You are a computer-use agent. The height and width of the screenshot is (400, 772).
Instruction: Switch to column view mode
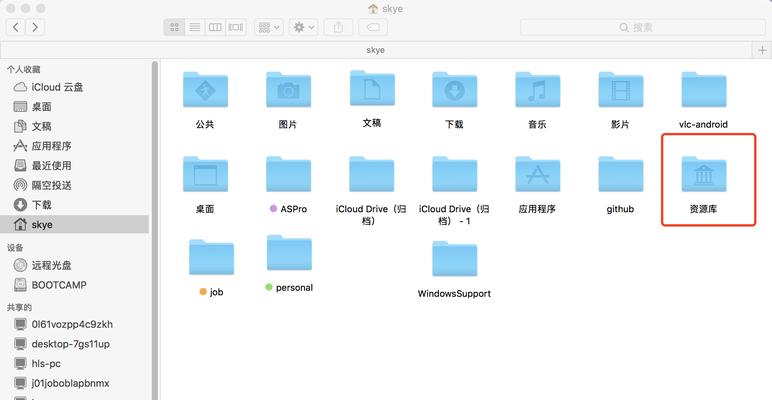pos(215,27)
